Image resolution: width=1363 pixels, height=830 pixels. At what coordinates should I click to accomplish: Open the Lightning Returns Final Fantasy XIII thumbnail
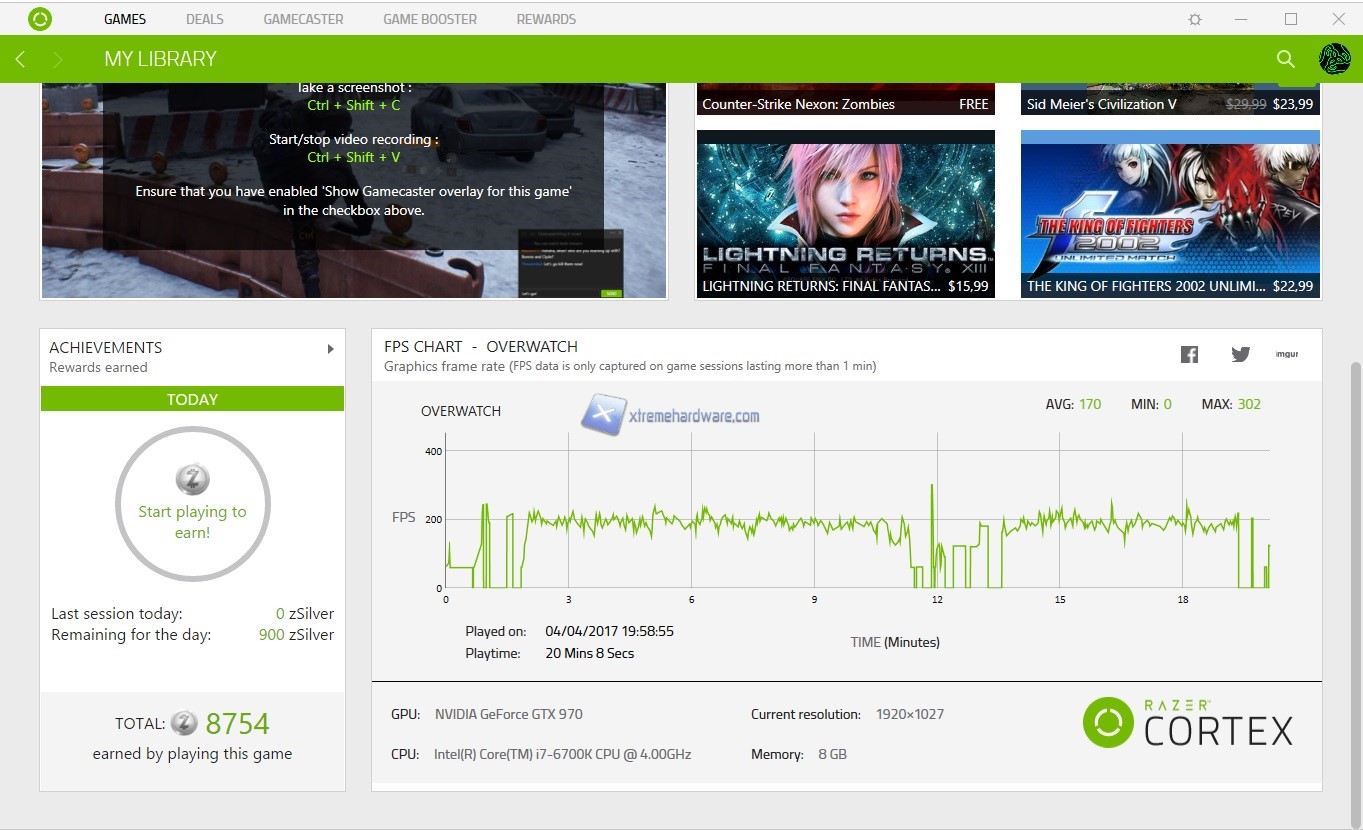click(845, 214)
